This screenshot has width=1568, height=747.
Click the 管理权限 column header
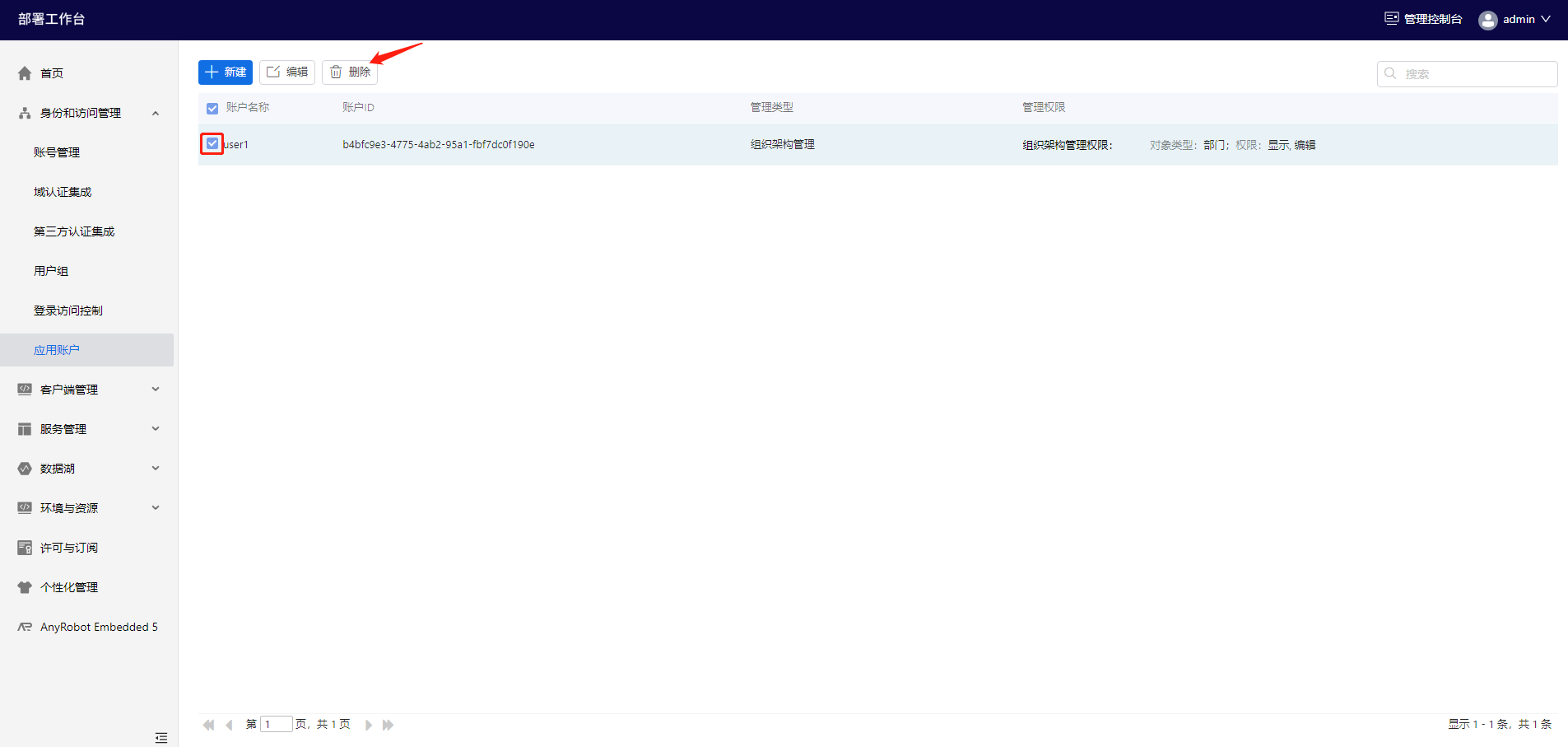(1044, 108)
